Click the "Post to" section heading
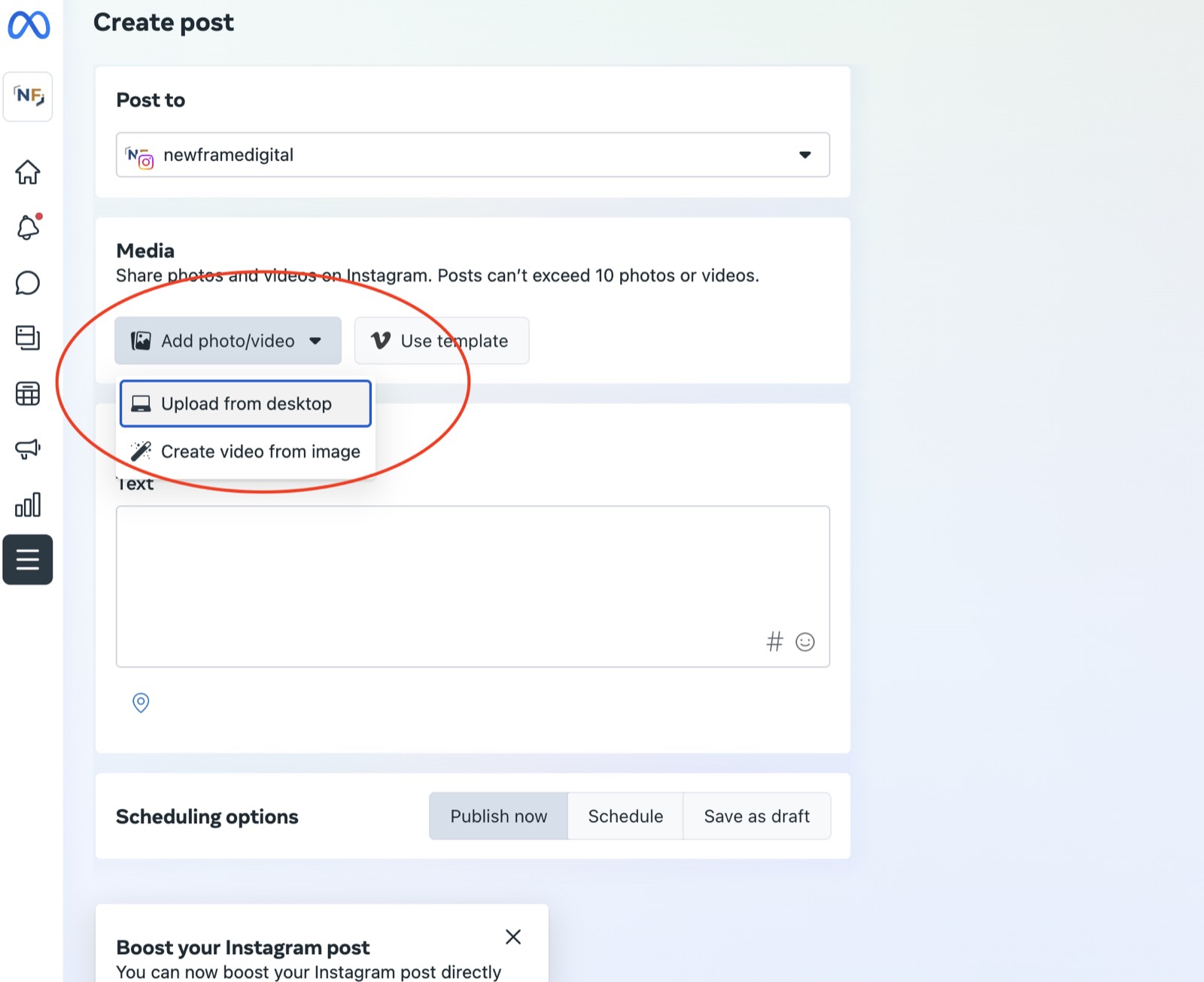This screenshot has height=982, width=1204. 150,100
